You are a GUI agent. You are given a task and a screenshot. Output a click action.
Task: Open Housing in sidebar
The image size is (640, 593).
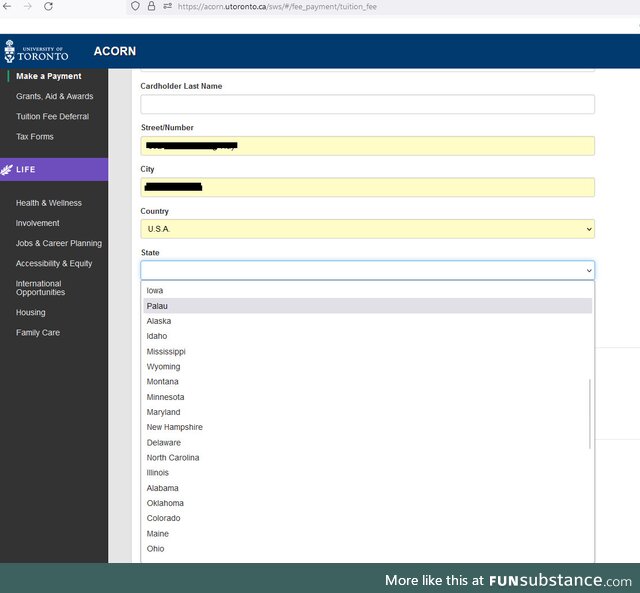(31, 313)
